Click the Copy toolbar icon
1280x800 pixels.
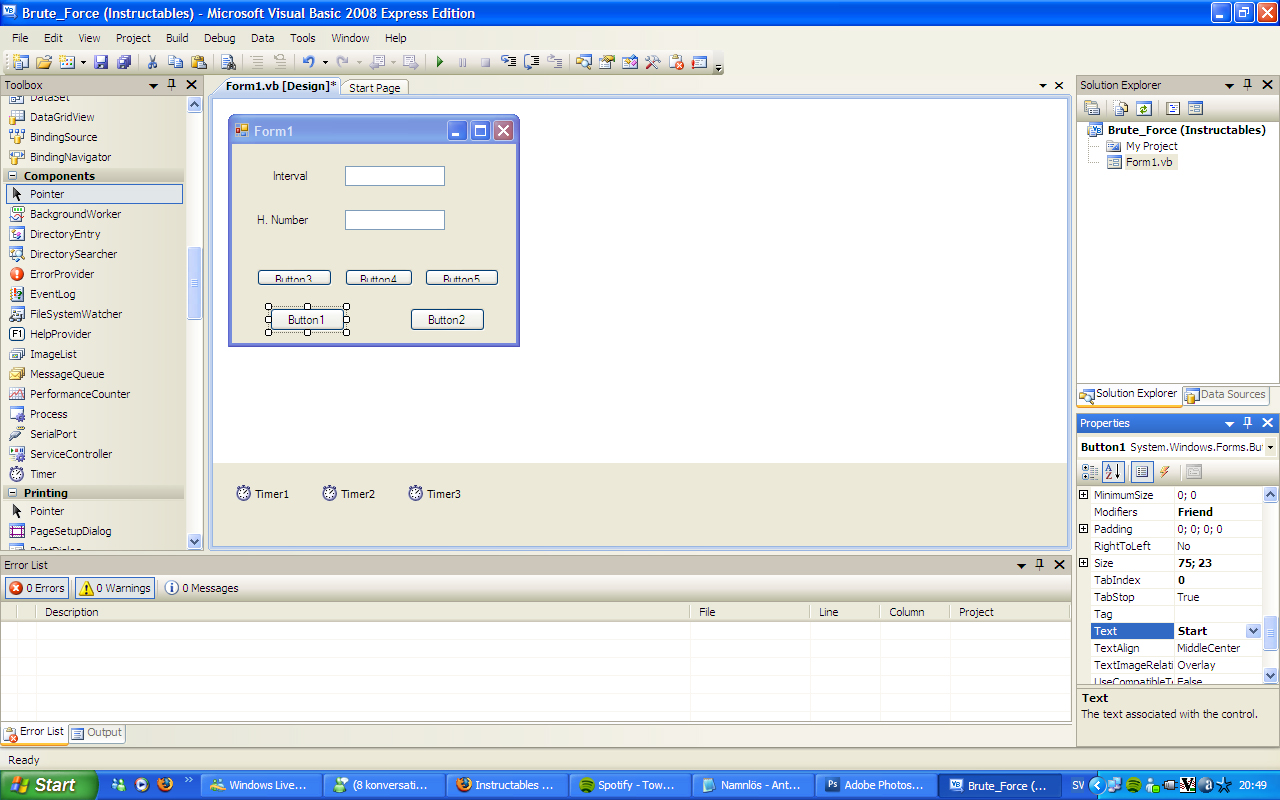click(175, 62)
